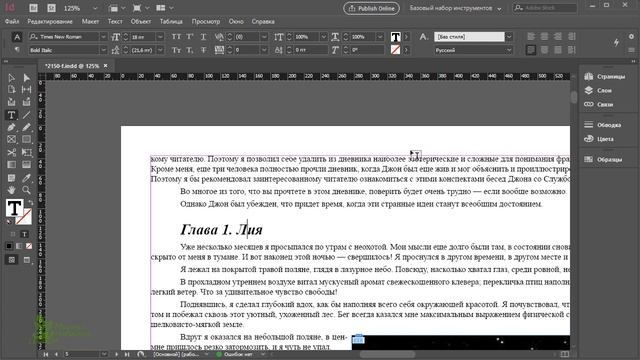Select the Free Transform tool

click(x=27, y=153)
